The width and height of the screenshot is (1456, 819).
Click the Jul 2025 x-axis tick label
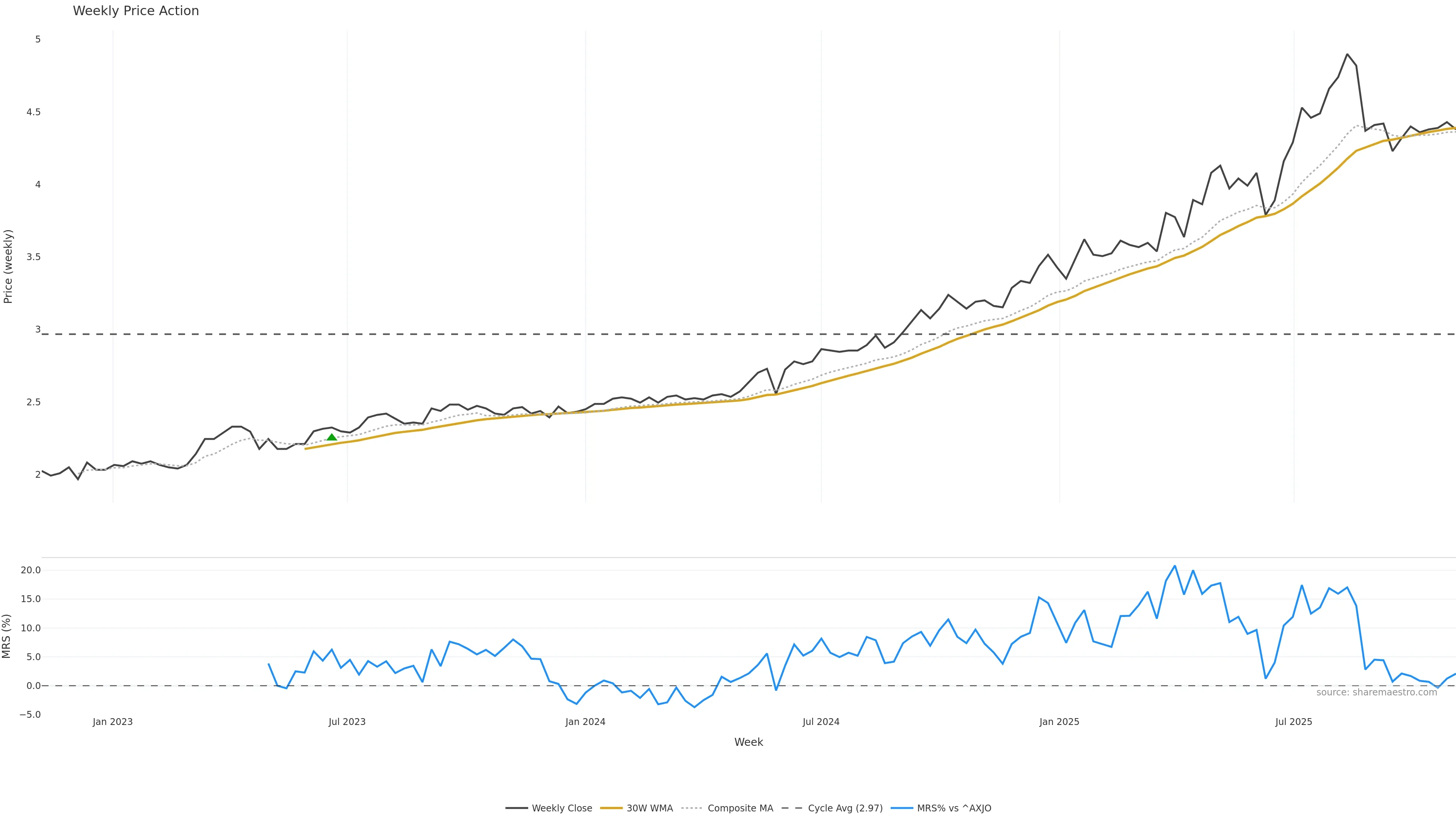coord(1293,722)
